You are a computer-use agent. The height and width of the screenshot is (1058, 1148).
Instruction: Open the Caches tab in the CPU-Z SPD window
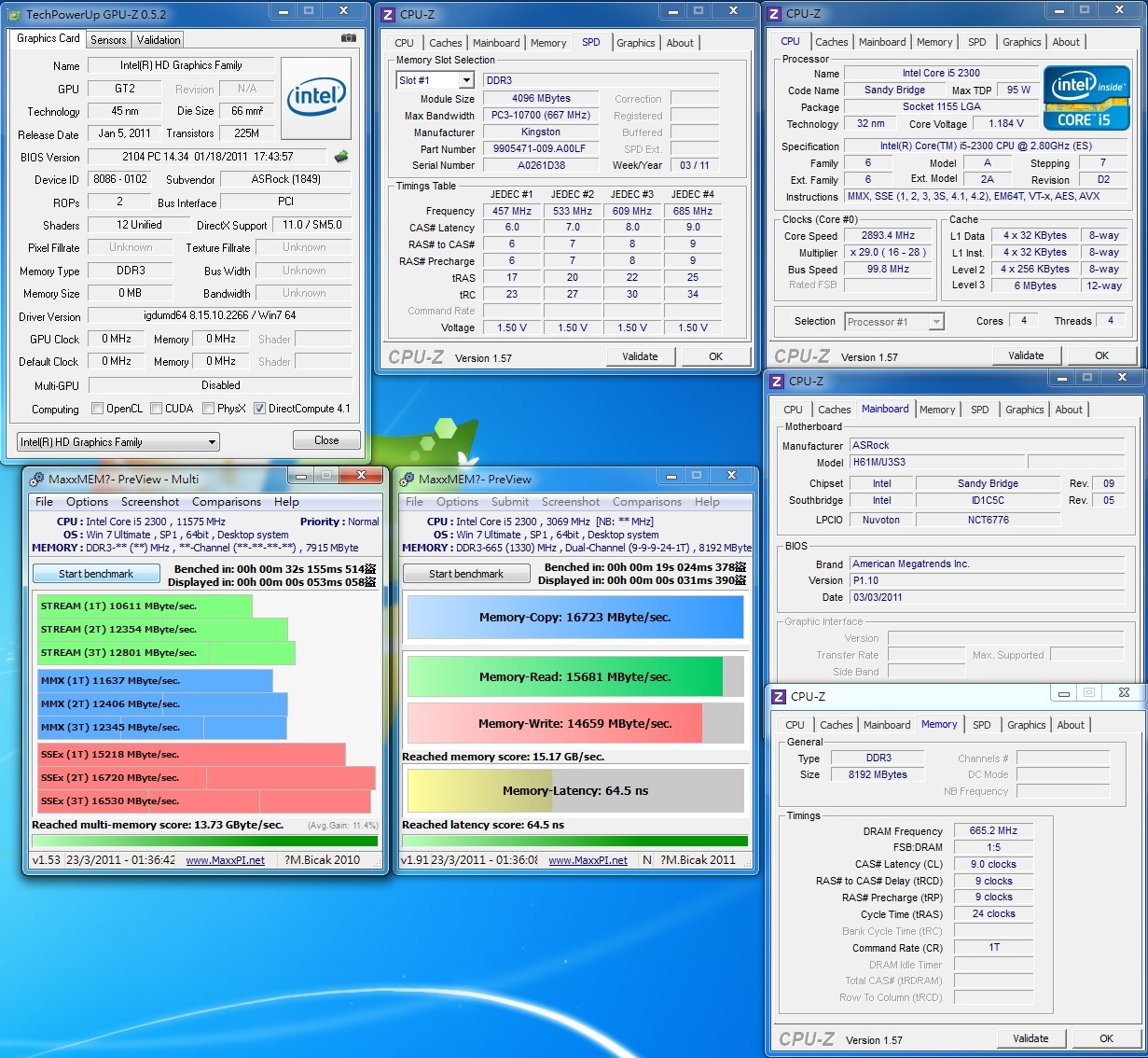(x=446, y=43)
